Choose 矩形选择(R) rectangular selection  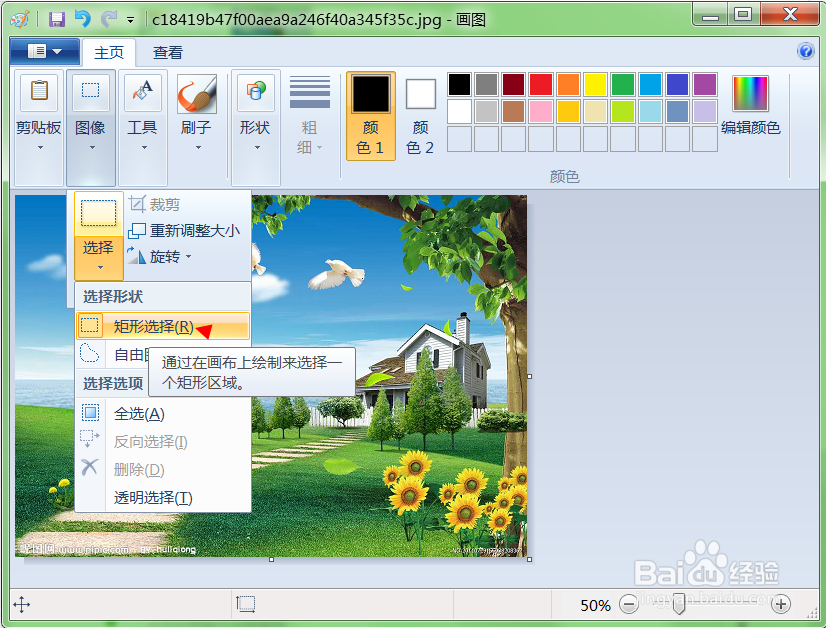tap(163, 327)
